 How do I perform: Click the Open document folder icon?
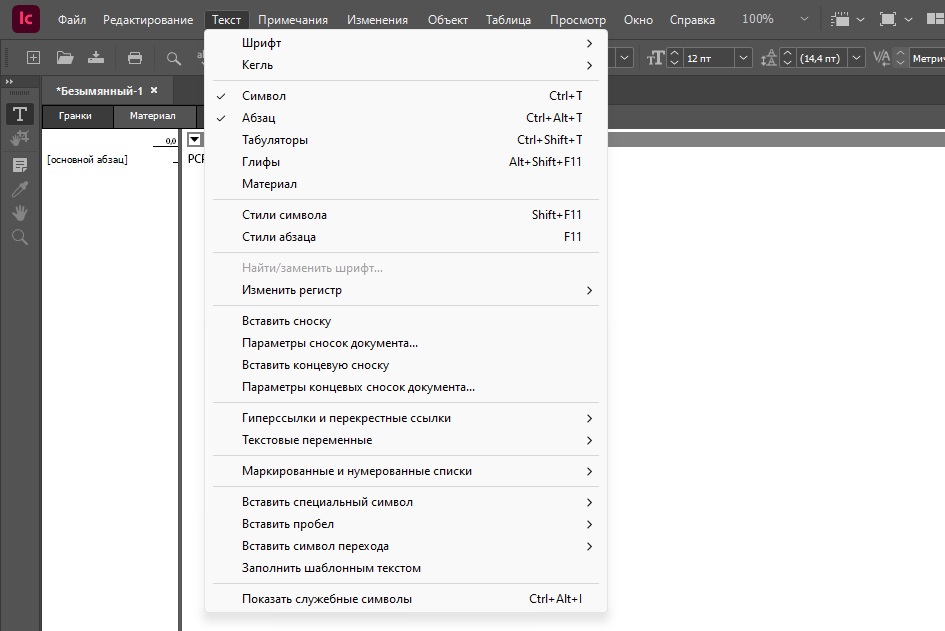tap(65, 58)
